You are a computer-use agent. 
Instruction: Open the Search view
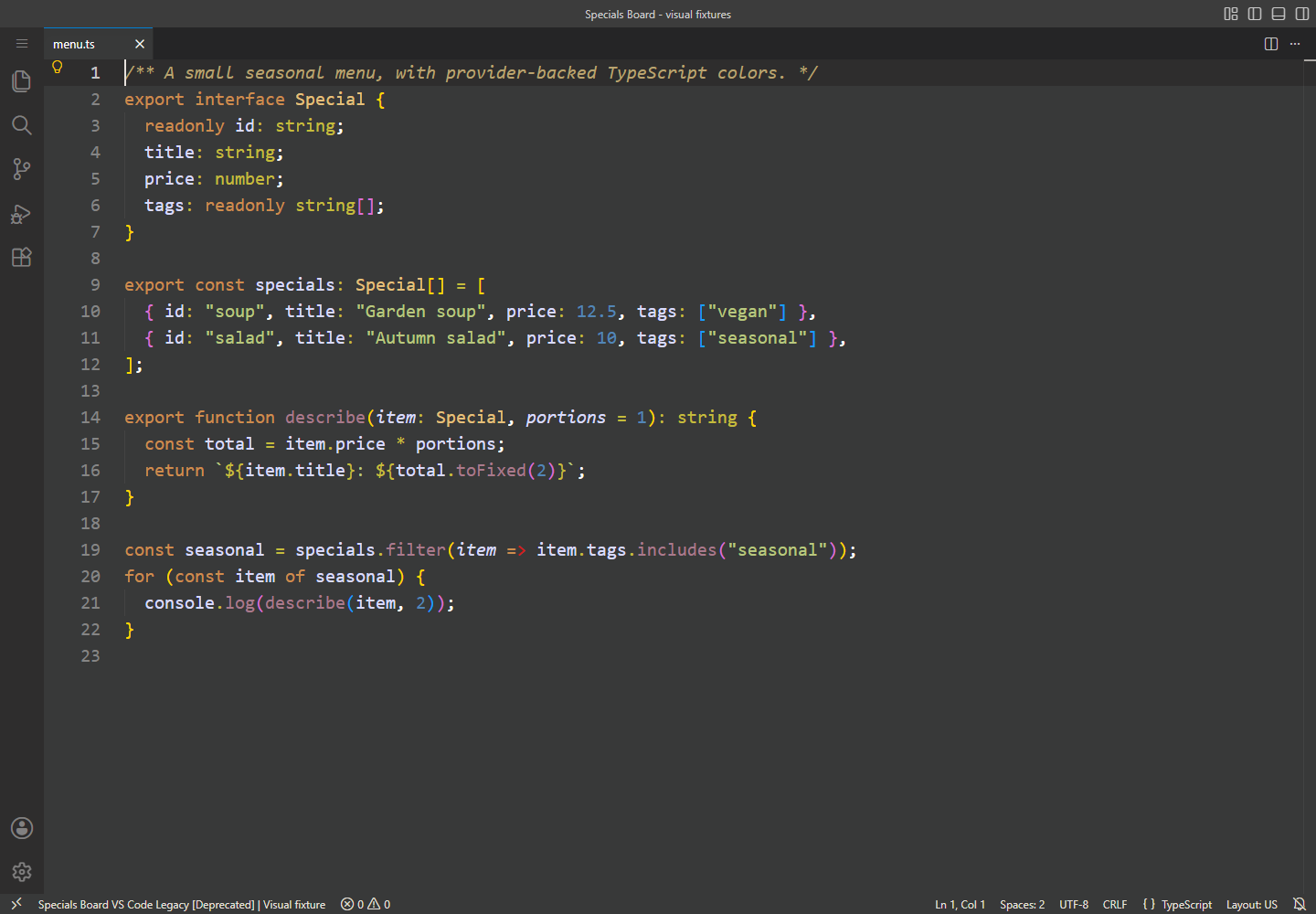[x=22, y=125]
